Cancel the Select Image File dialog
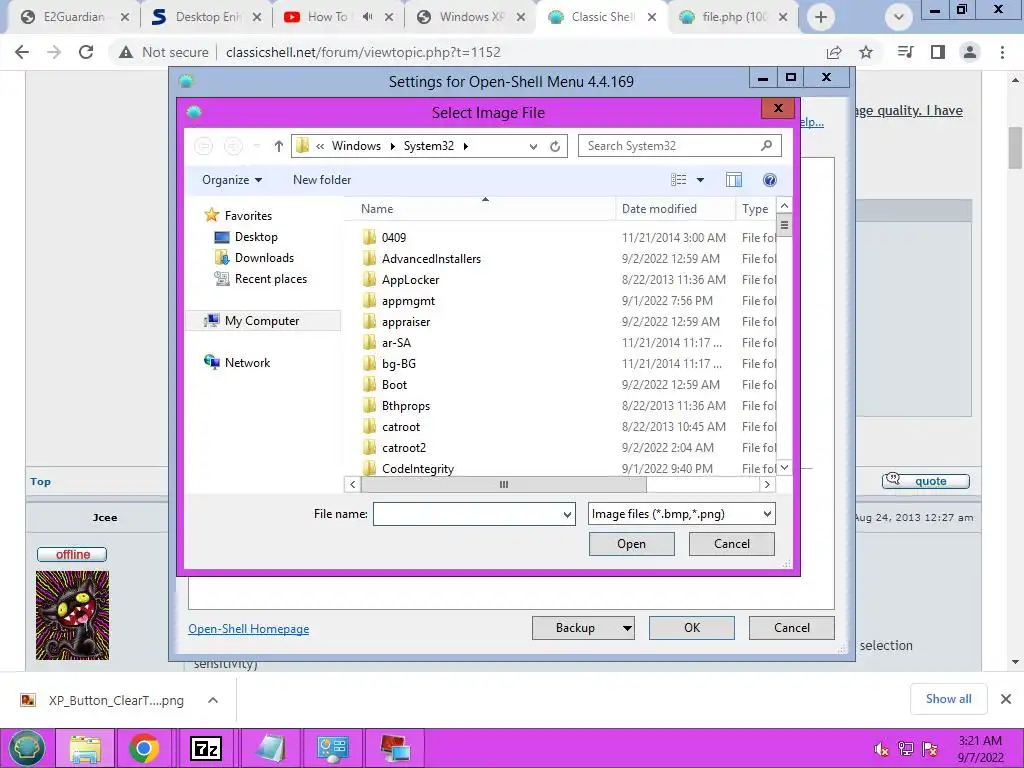The width and height of the screenshot is (1024, 768). [731, 544]
